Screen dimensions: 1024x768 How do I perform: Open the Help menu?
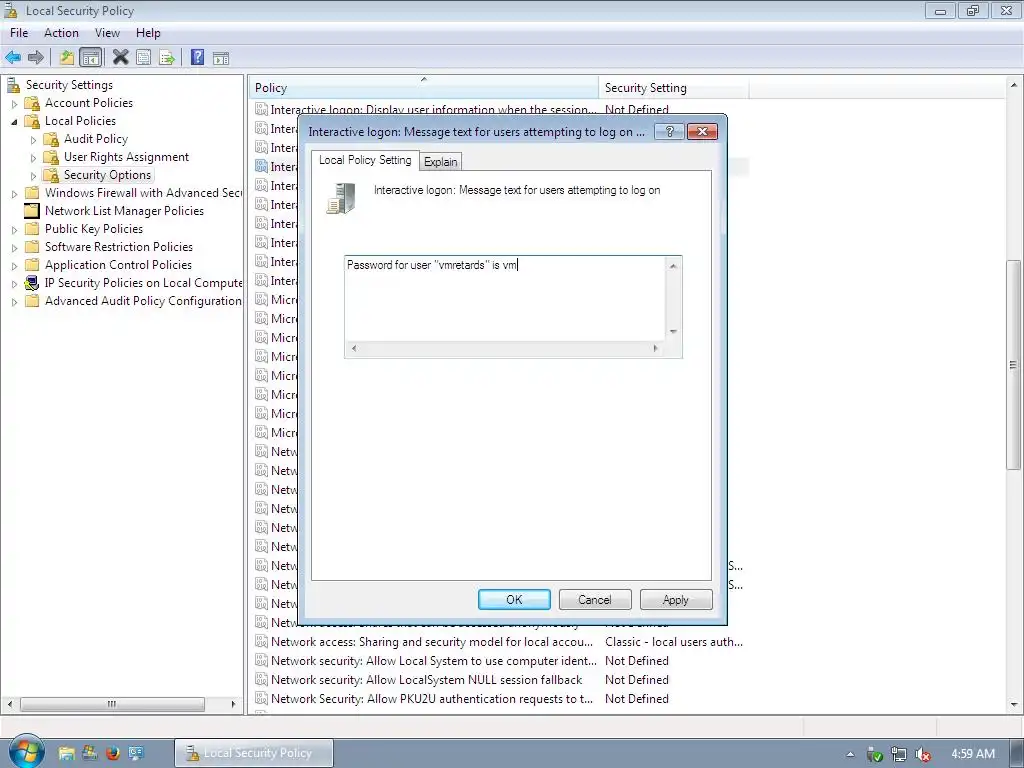[x=148, y=33]
